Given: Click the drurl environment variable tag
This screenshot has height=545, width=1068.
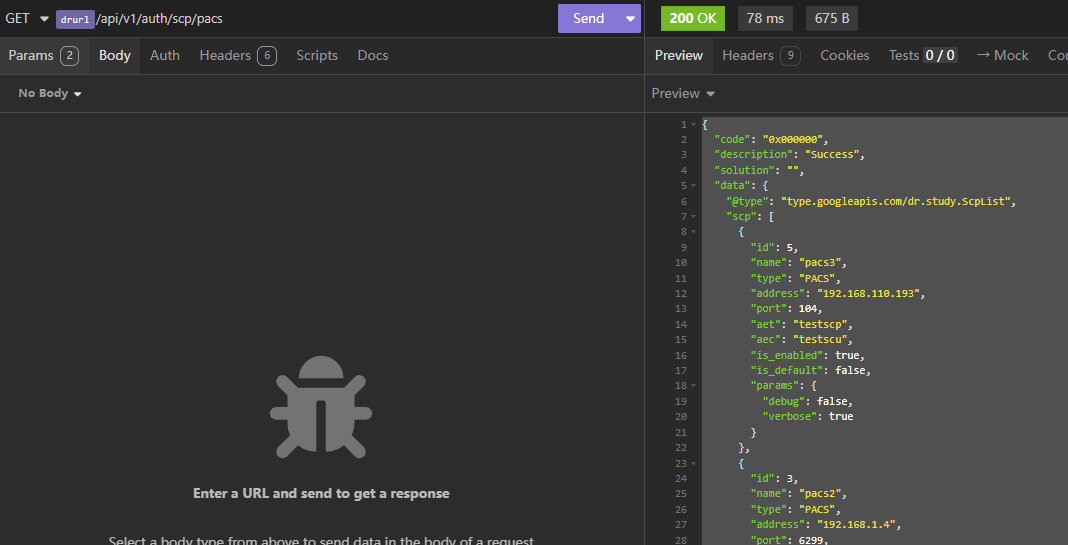Looking at the screenshot, I should 75,19.
